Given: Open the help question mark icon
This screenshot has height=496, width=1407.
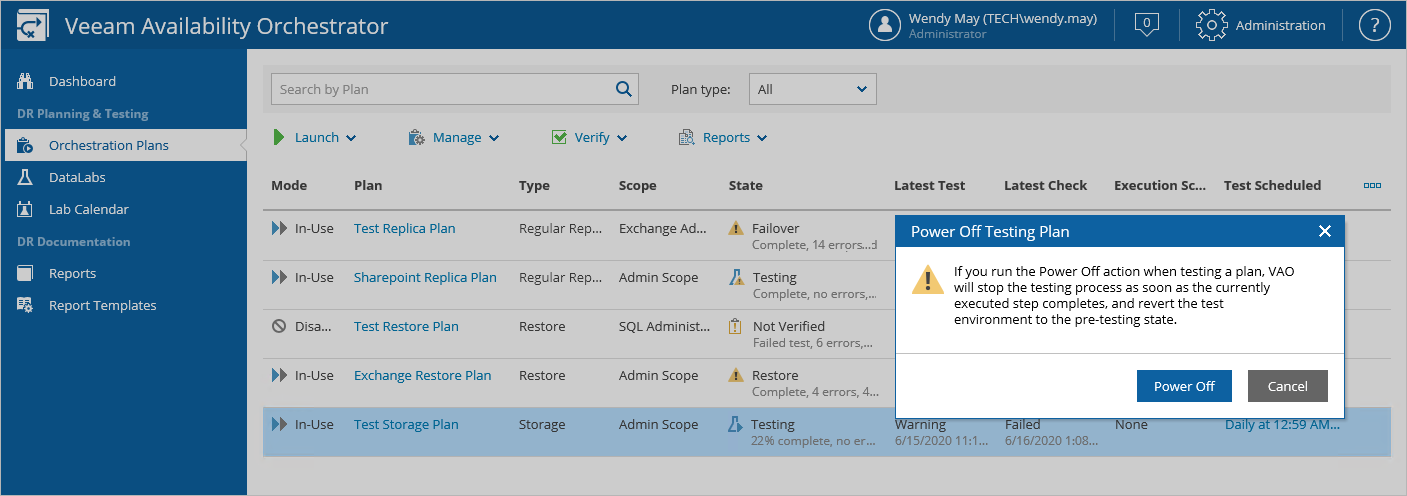Looking at the screenshot, I should coord(1375,25).
